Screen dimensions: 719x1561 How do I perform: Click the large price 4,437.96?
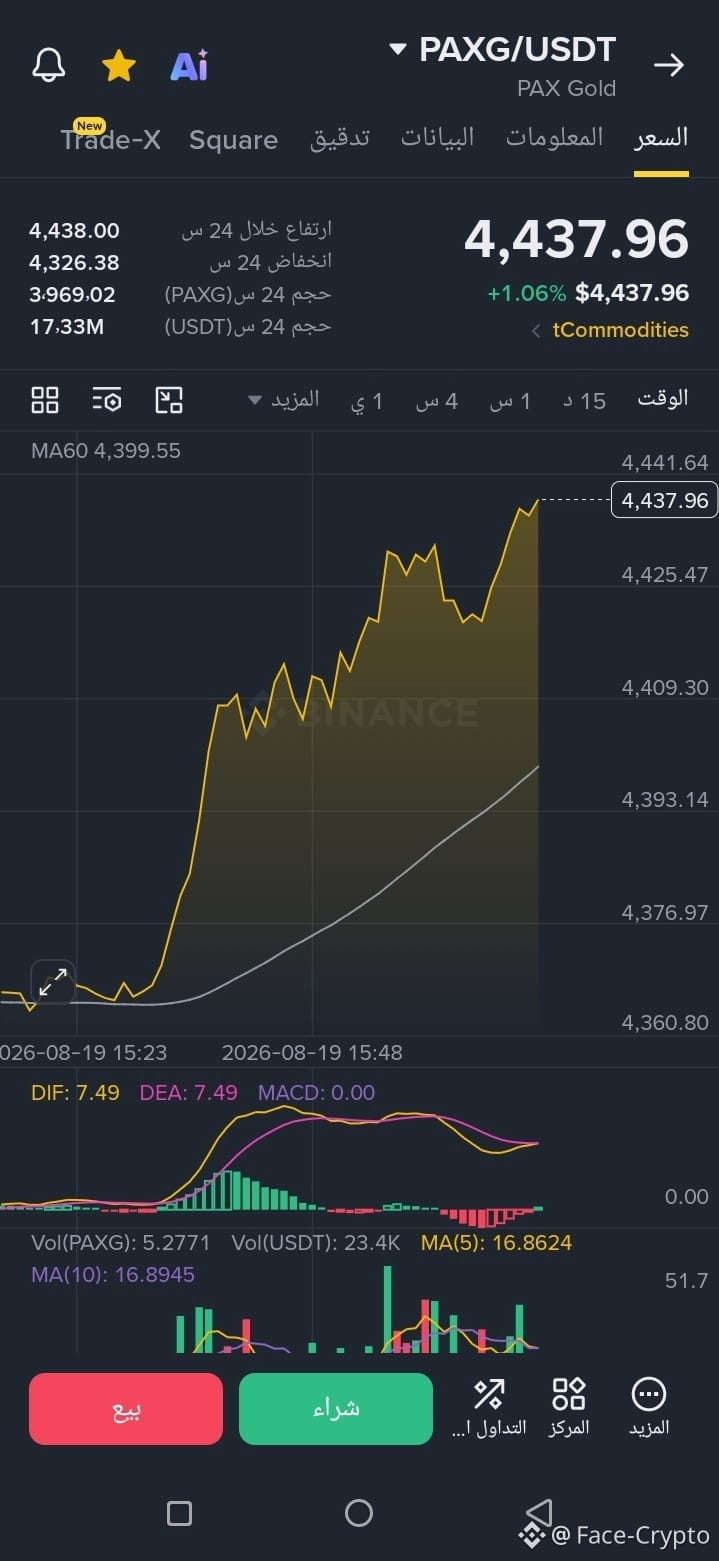[577, 240]
